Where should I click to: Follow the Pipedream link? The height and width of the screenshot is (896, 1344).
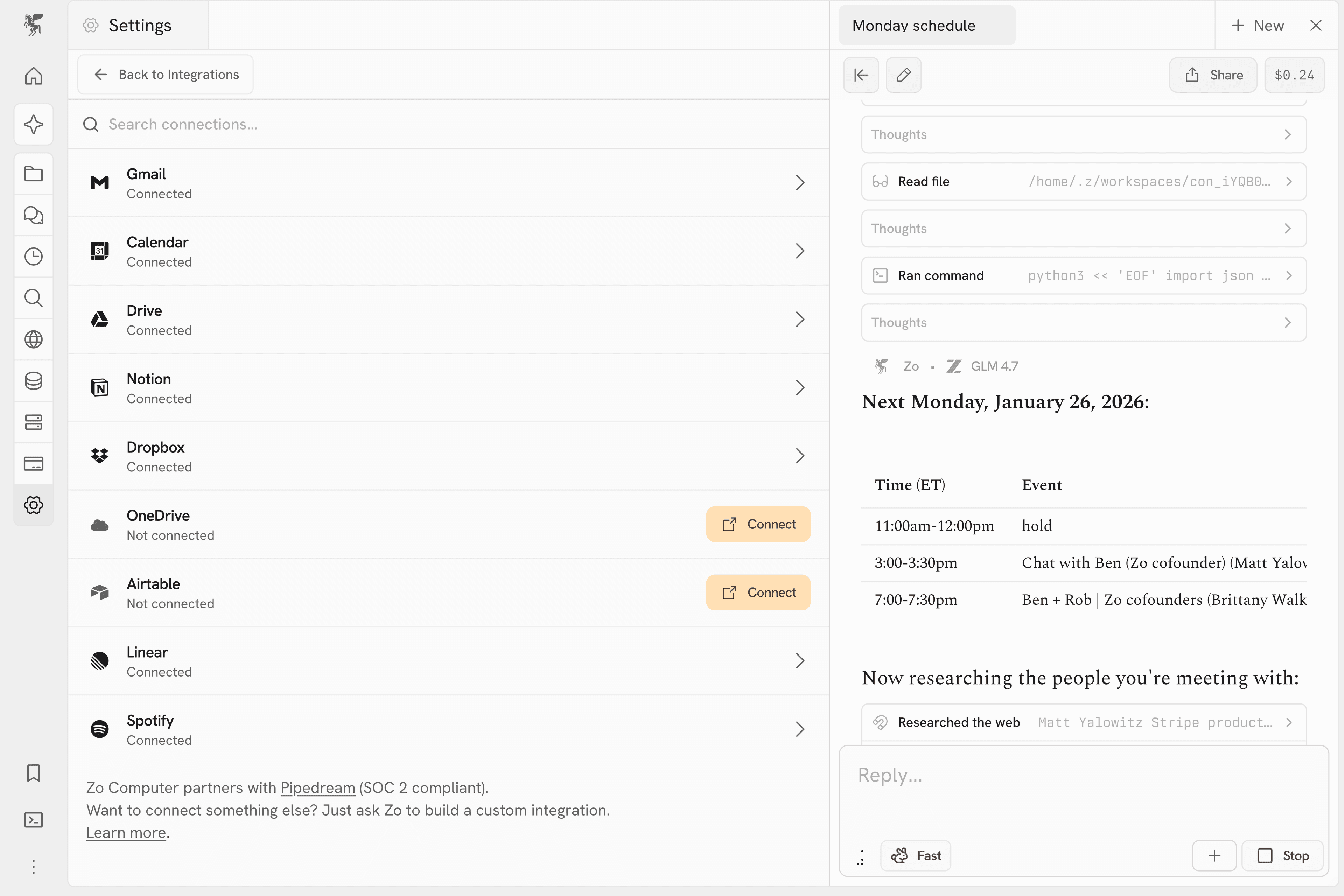[x=318, y=788]
